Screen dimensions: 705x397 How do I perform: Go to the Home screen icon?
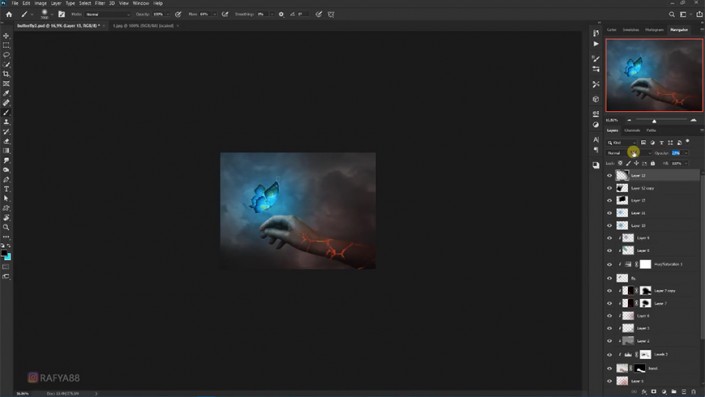pyautogui.click(x=9, y=14)
